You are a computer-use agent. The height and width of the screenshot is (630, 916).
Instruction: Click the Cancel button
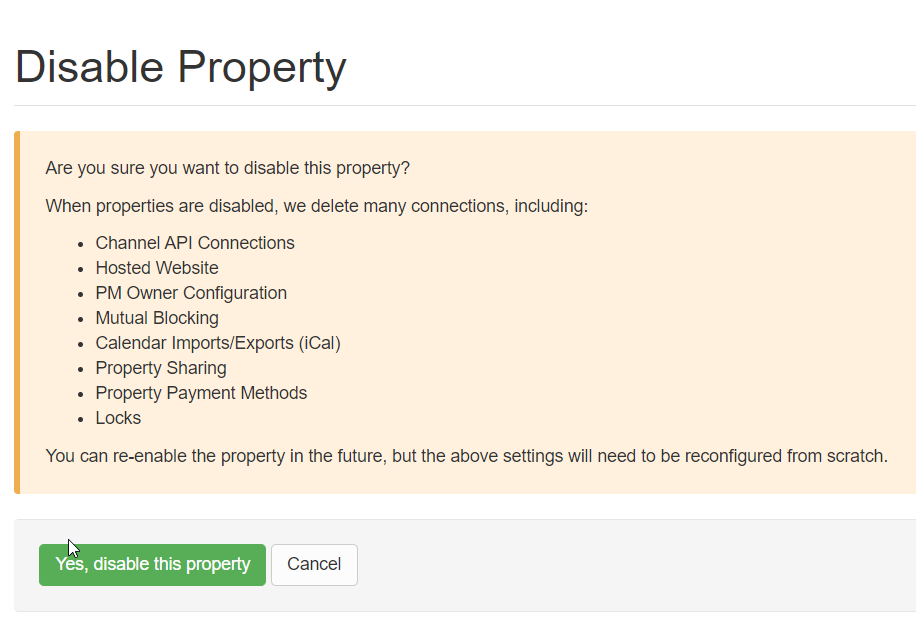tap(314, 564)
